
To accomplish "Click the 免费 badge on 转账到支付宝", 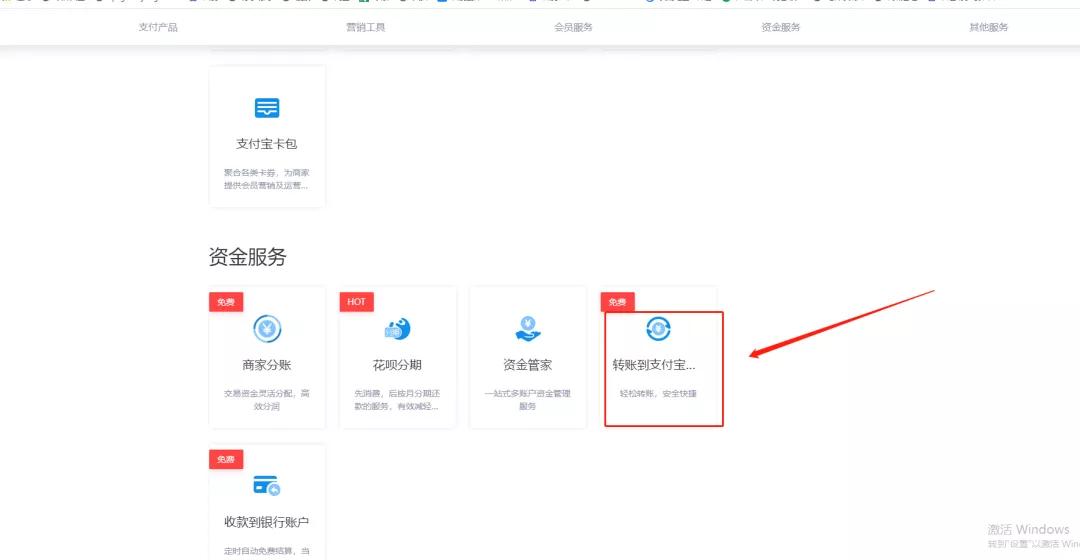I will coord(618,302).
